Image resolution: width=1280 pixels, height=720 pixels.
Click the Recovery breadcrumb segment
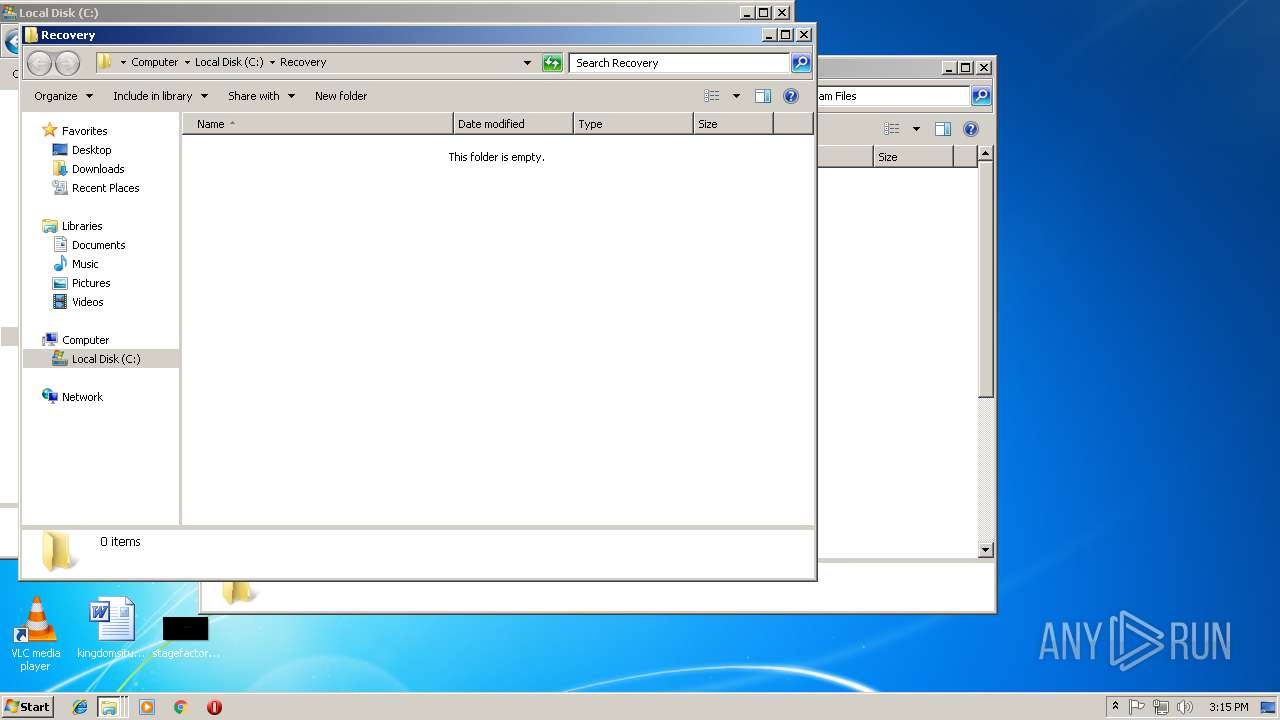click(303, 62)
